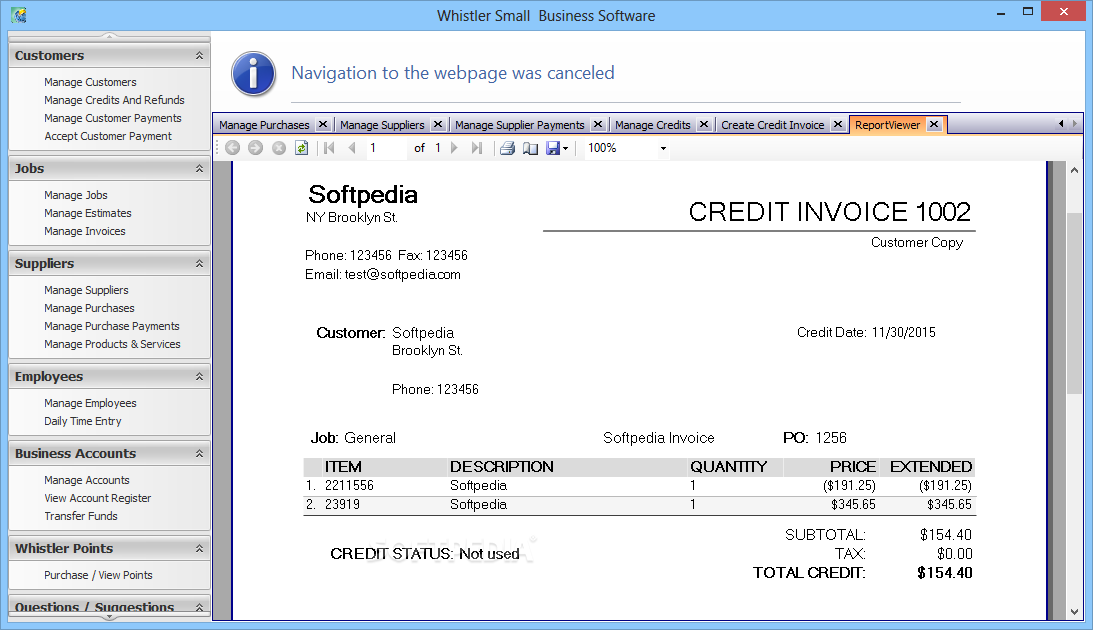
Task: Open Manage Accounts
Action: [86, 480]
